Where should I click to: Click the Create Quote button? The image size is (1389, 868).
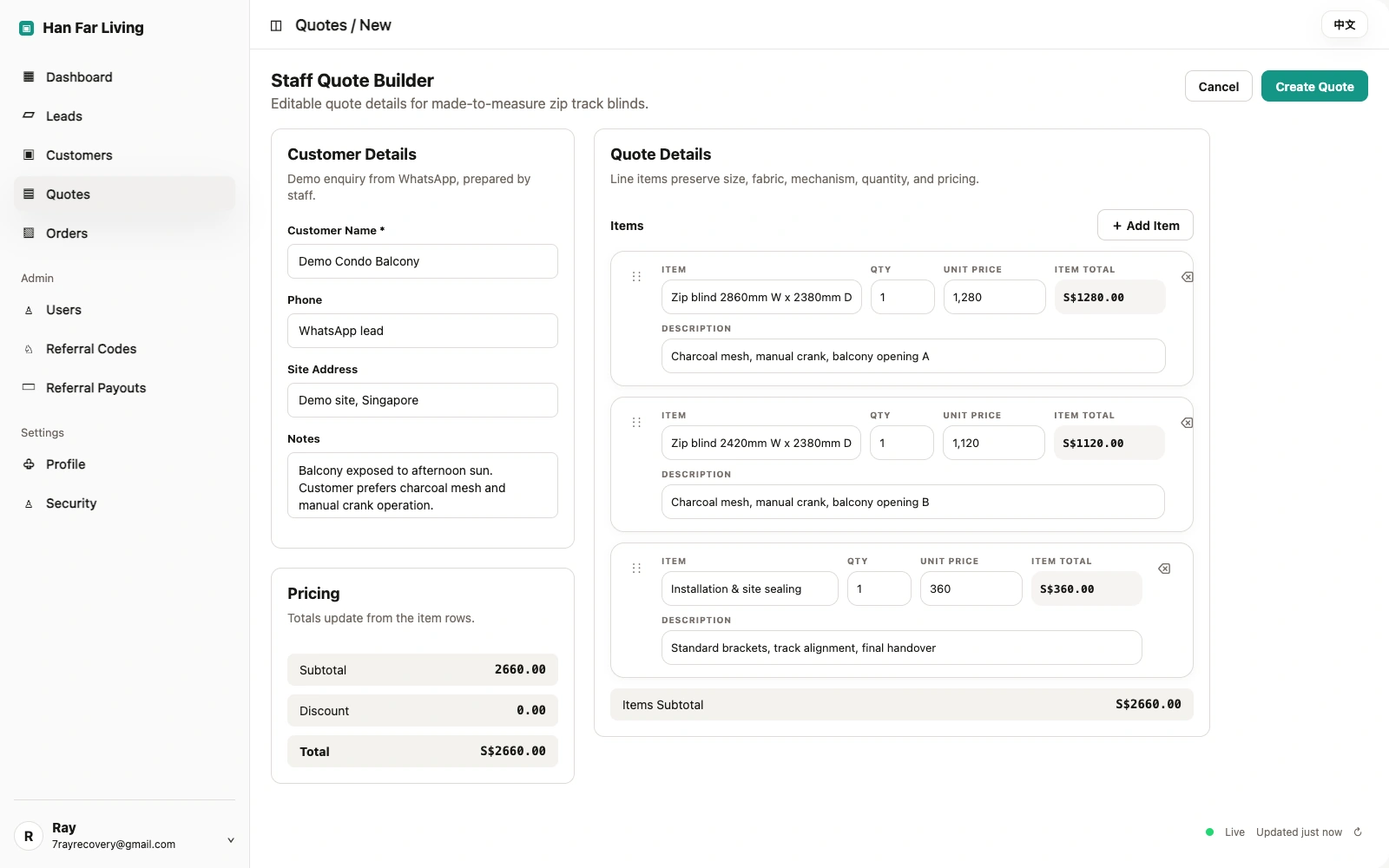[1314, 86]
